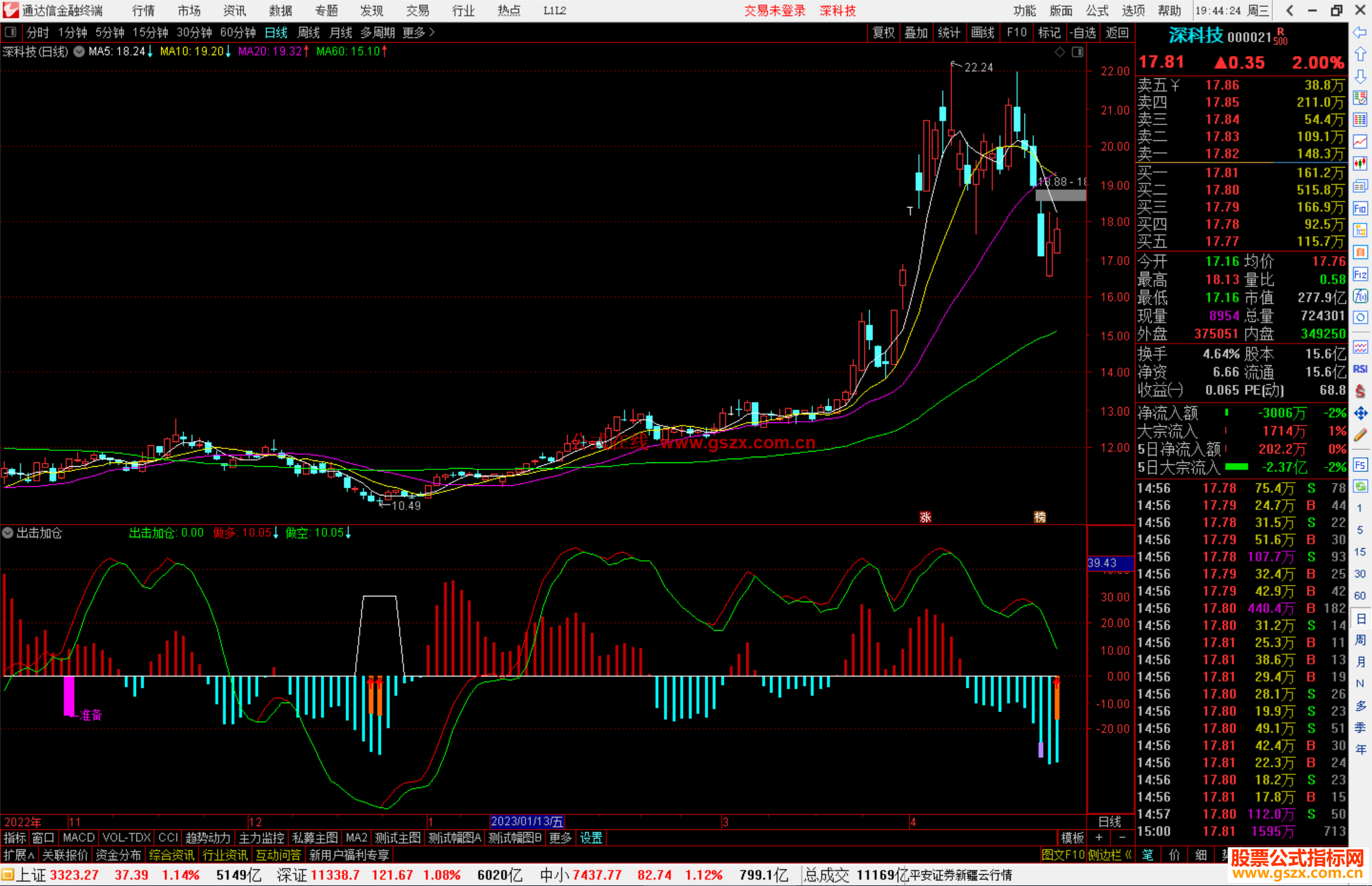Click the F12 sidebar icon
This screenshot has width=1372, height=886.
[x=1360, y=274]
